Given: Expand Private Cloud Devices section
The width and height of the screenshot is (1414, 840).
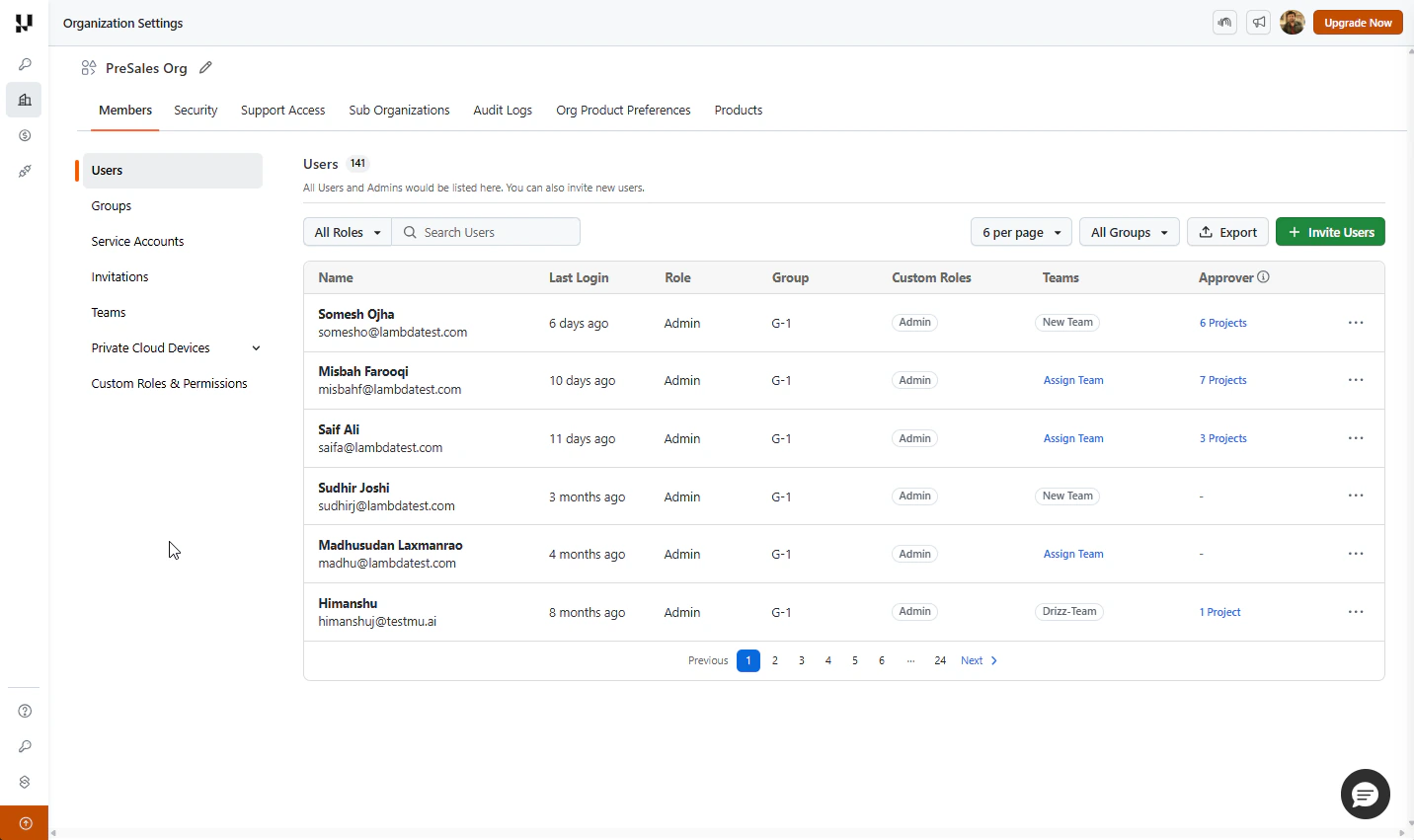Looking at the screenshot, I should pyautogui.click(x=256, y=348).
